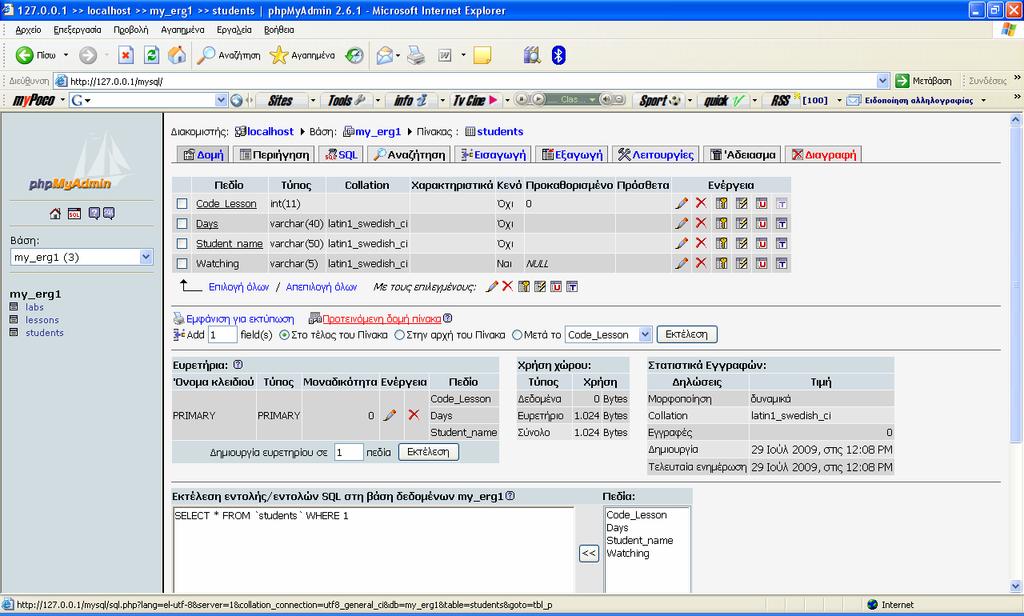The height and width of the screenshot is (616, 1024).
Task: Open the 'lessons' table in sidebar
Action: point(42,320)
